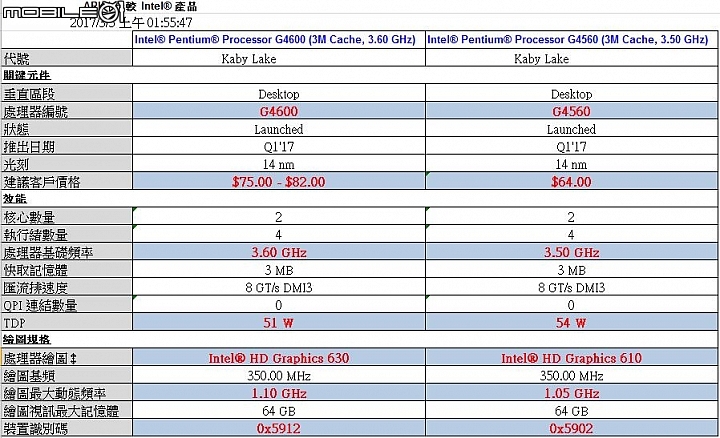Click the 1.10 GHz graphics frequency cell

coord(279,393)
